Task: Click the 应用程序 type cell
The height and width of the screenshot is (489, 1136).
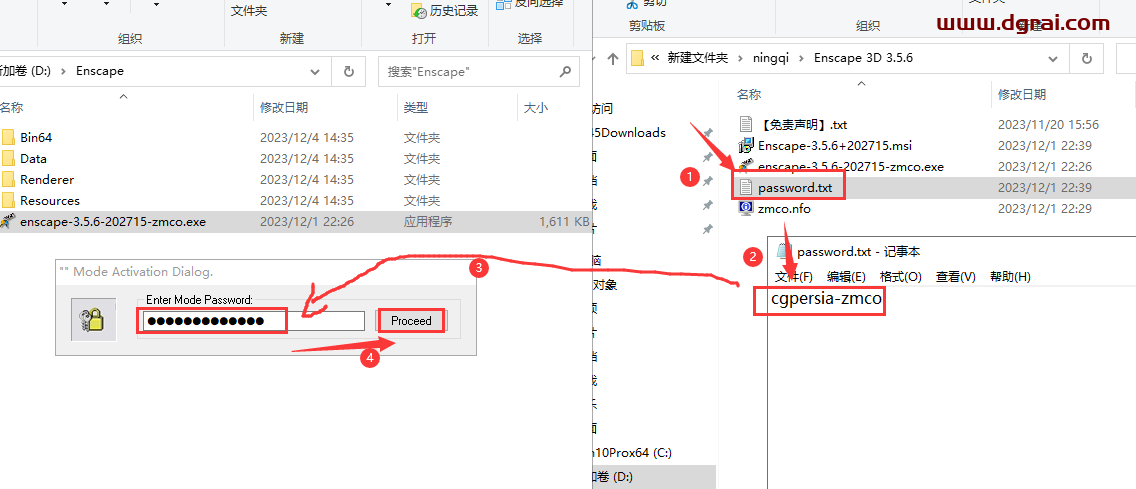Action: tap(428, 222)
